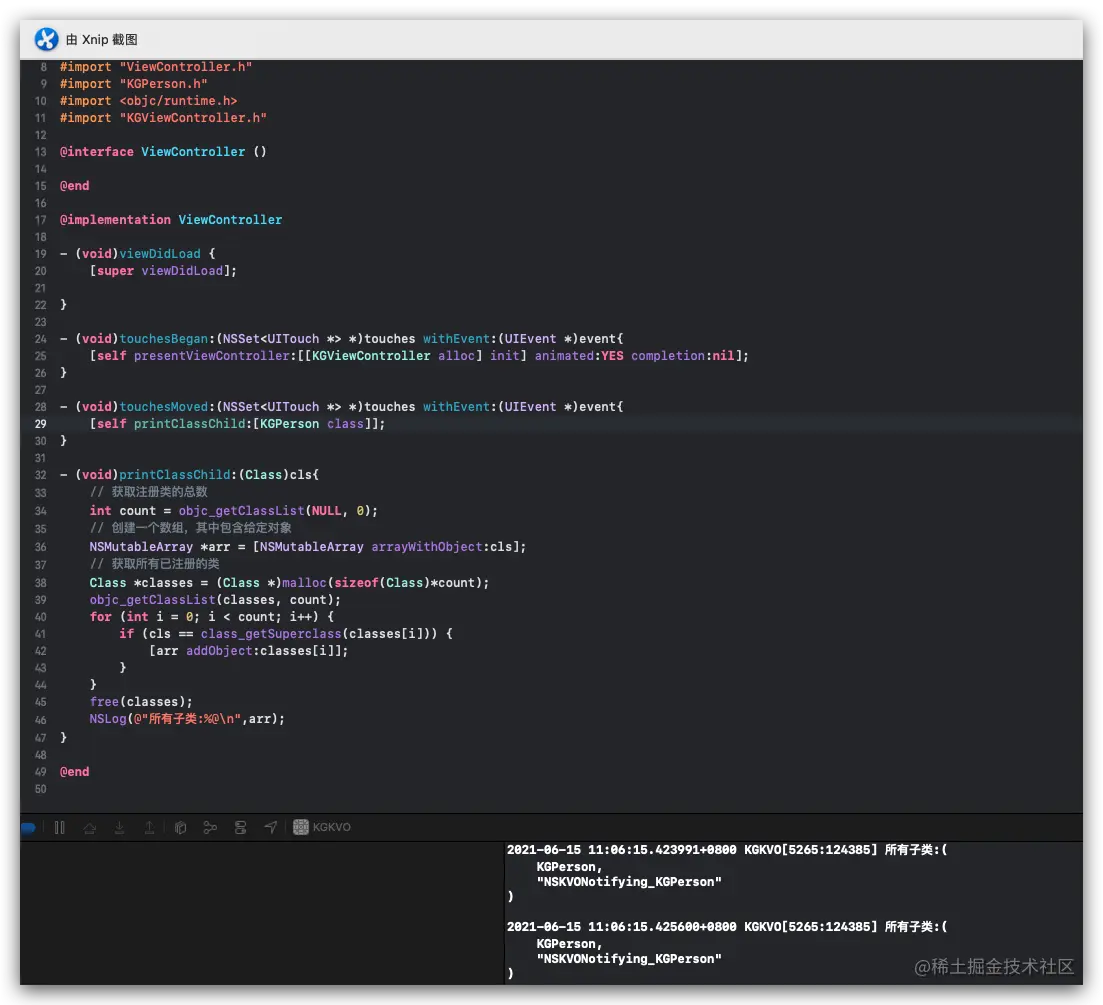
Task: Click '[super viewDidLoad];' on line 20
Action: (x=163, y=271)
